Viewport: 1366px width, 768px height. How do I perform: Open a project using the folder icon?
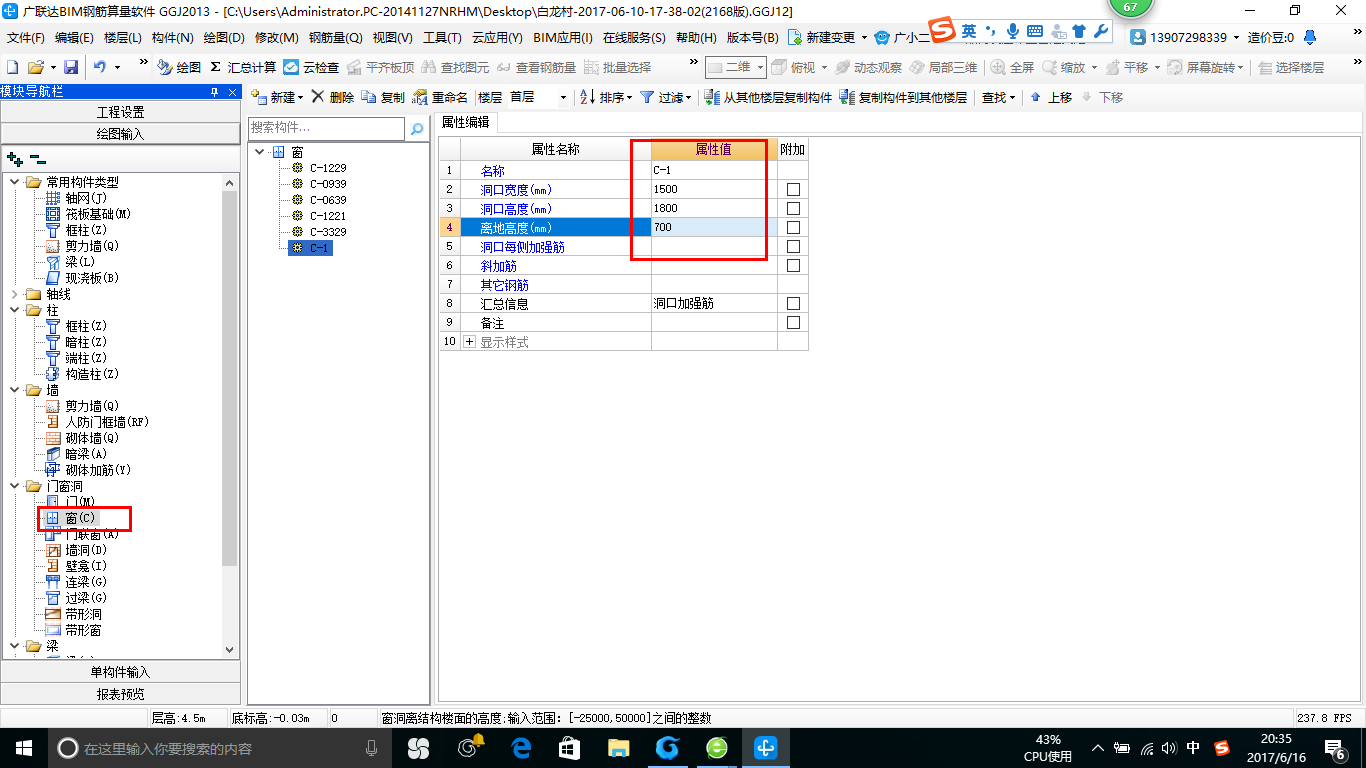[35, 67]
